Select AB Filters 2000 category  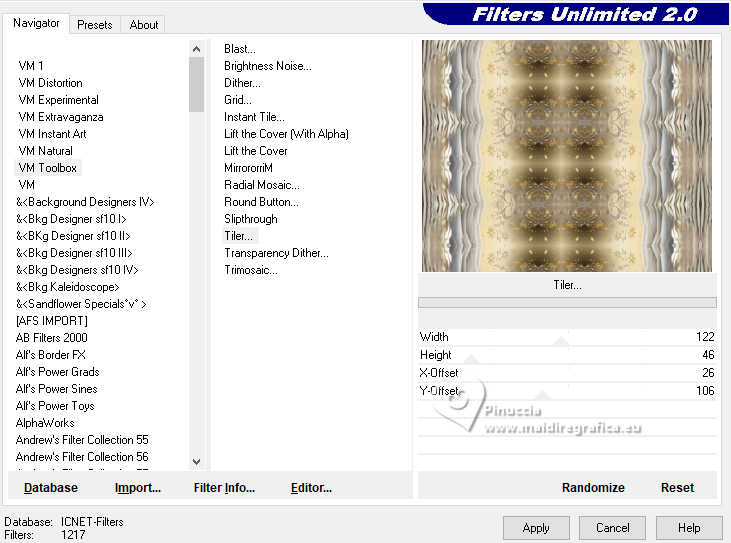(x=51, y=338)
